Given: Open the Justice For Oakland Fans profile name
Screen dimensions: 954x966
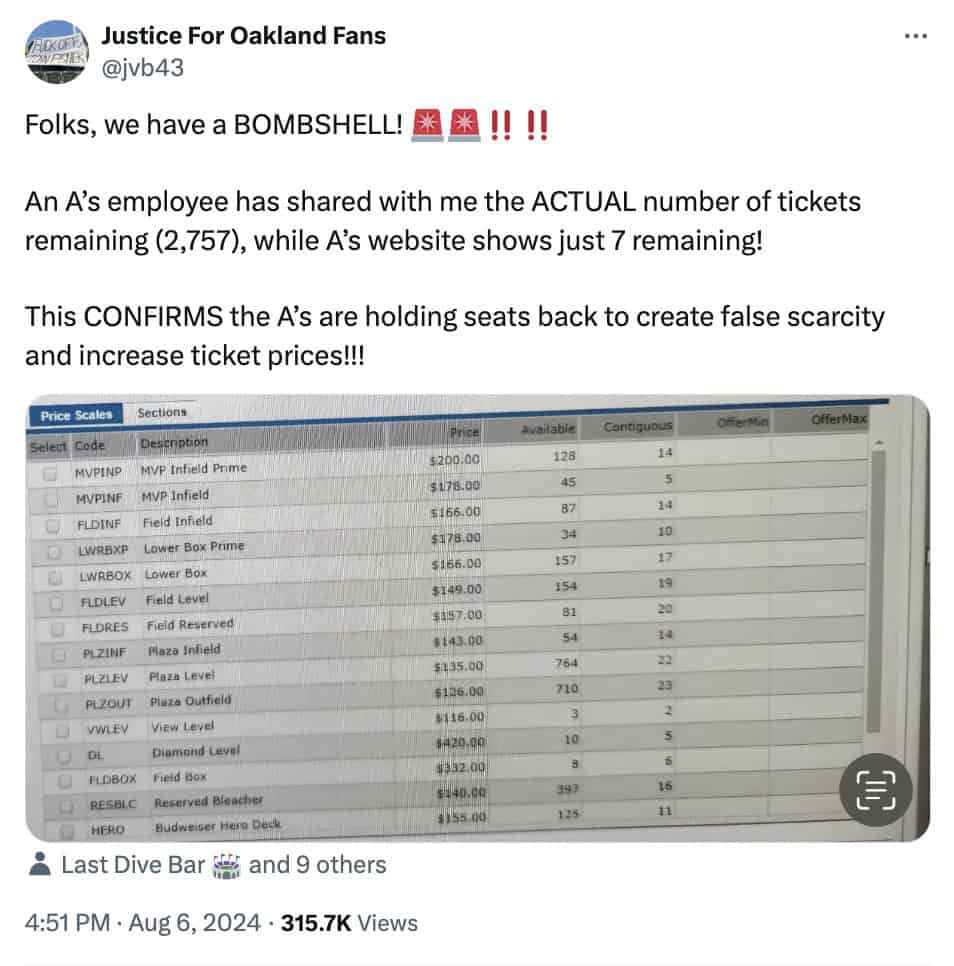Looking at the screenshot, I should click(243, 37).
